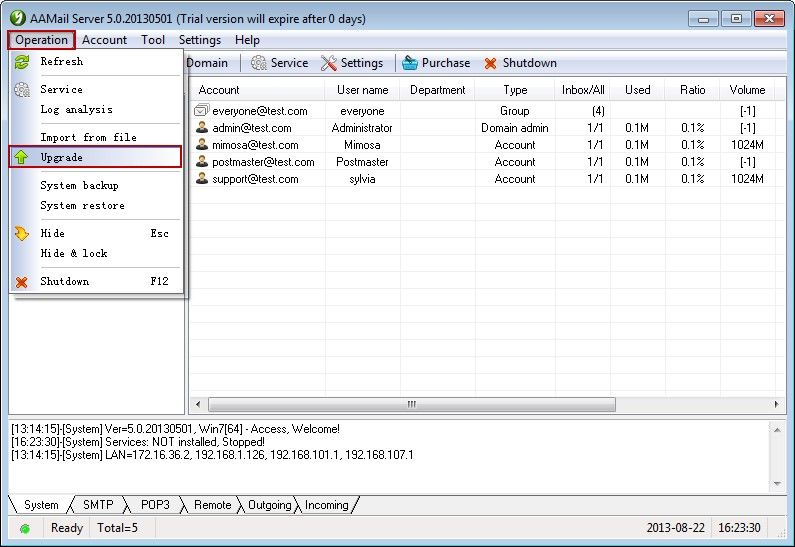The height and width of the screenshot is (547, 795).
Task: Click the Settings label in toolbar
Action: (362, 63)
